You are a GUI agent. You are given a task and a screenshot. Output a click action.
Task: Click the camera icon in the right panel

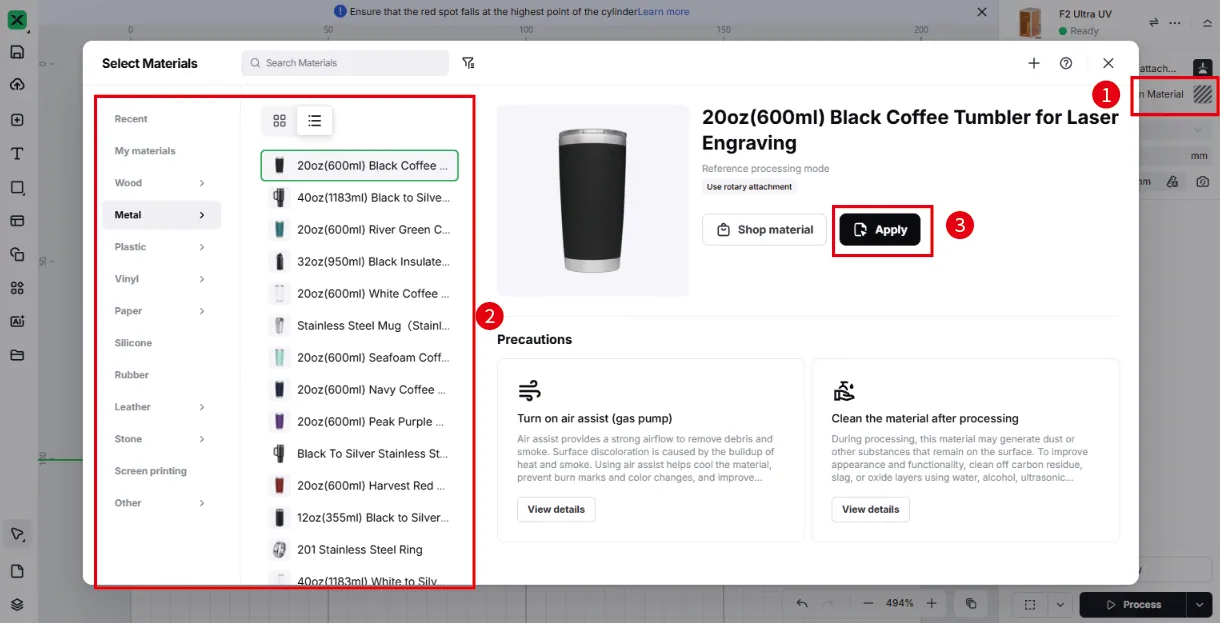pos(1202,182)
